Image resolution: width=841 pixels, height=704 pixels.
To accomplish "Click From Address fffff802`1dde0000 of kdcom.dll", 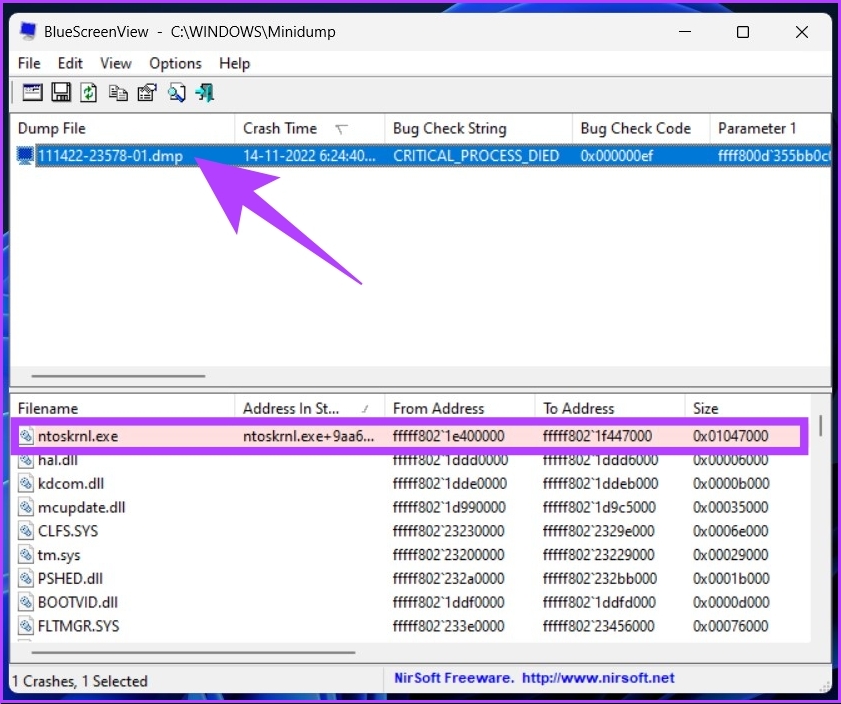I will pyautogui.click(x=449, y=484).
